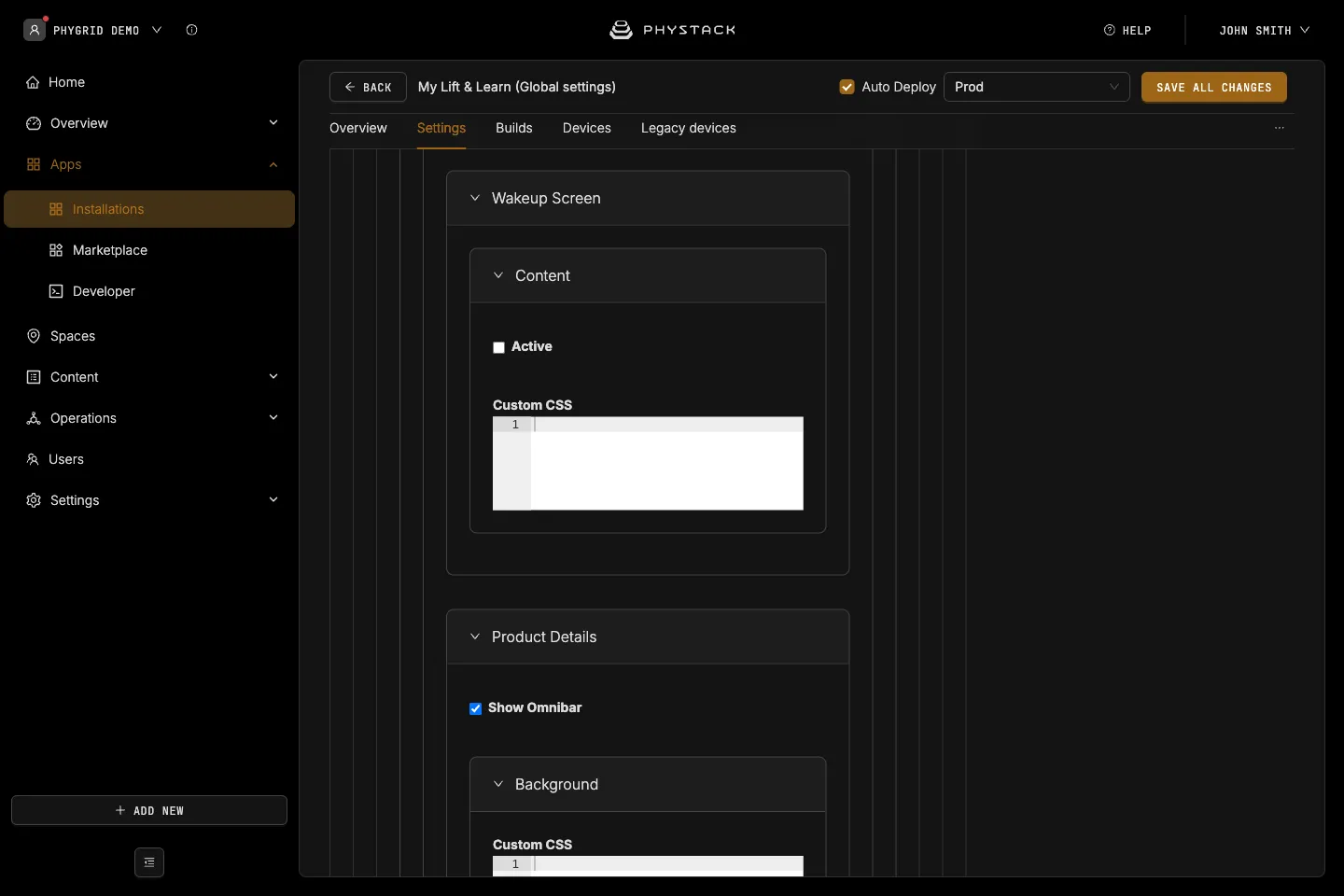Switch to the Overview tab
This screenshot has width=1344, height=896.
pos(358,128)
